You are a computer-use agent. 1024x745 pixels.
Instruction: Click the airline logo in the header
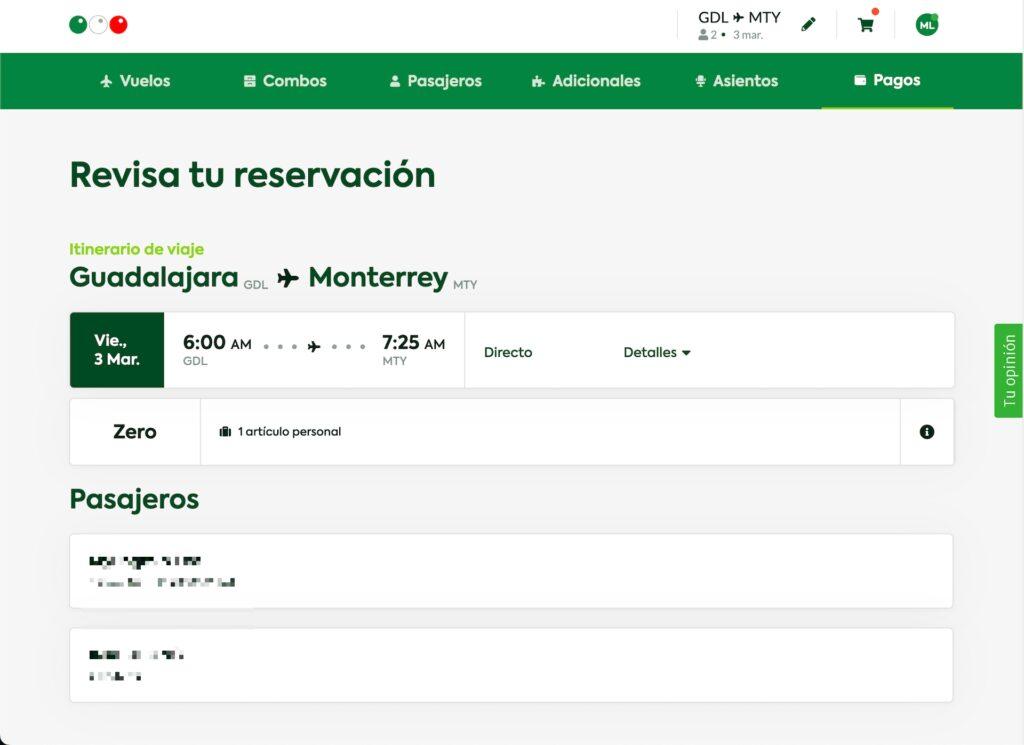click(x=98, y=25)
